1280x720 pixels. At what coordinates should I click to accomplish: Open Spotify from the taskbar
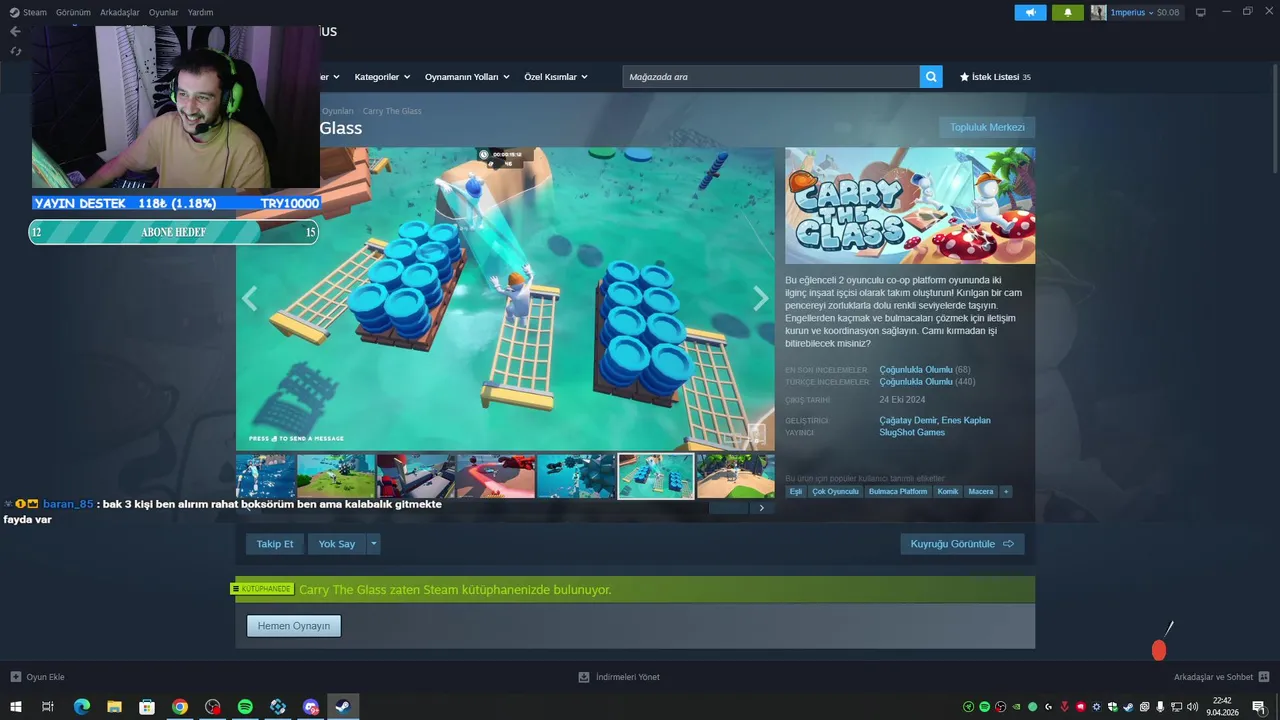click(245, 707)
